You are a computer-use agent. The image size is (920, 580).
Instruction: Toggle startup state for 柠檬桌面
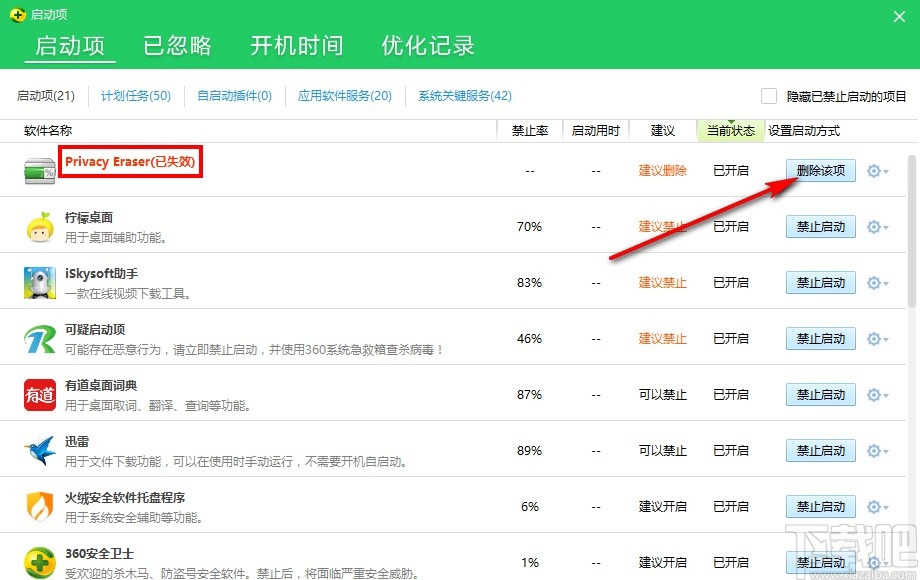tap(820, 226)
